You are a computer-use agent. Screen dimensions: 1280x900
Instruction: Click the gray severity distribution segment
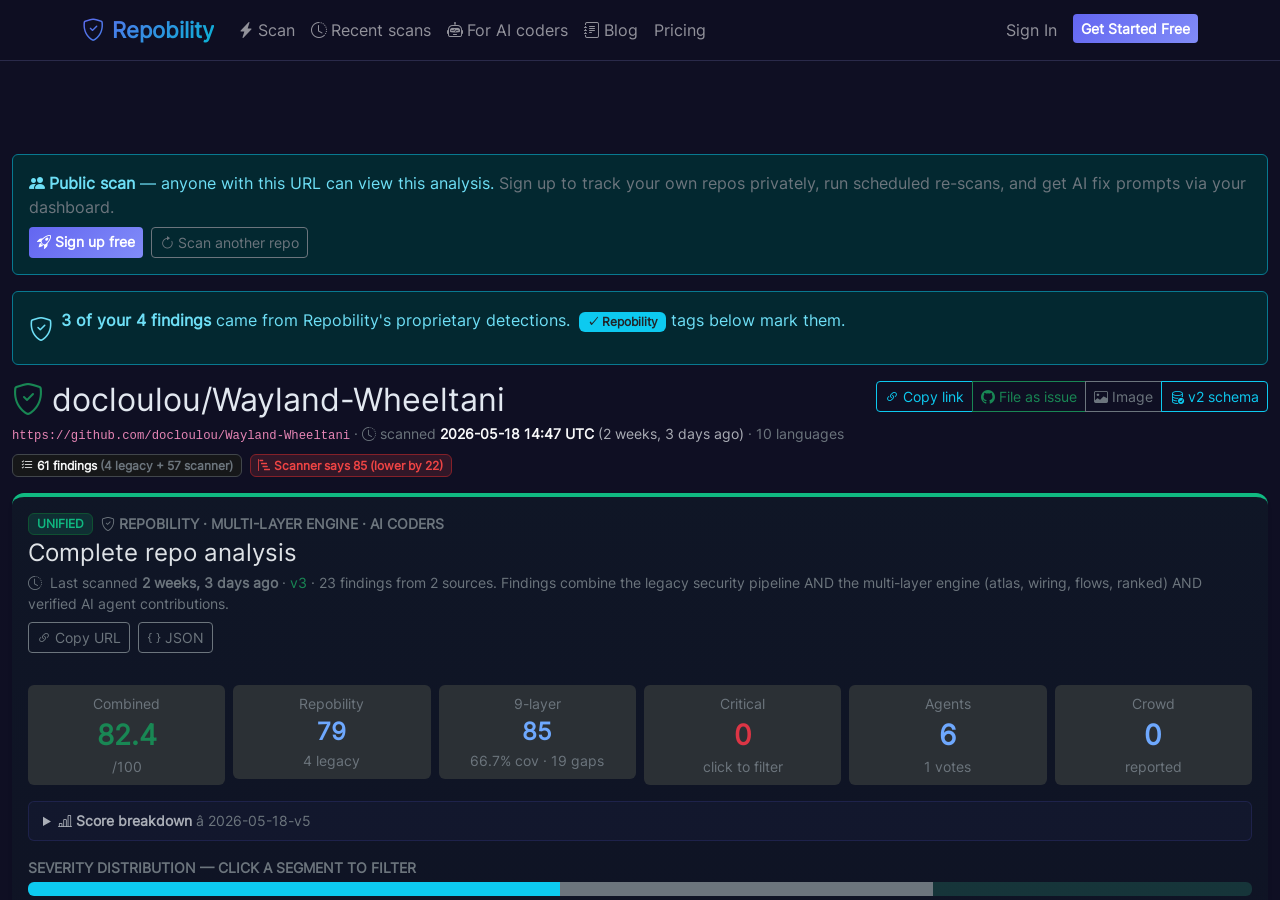(x=746, y=889)
